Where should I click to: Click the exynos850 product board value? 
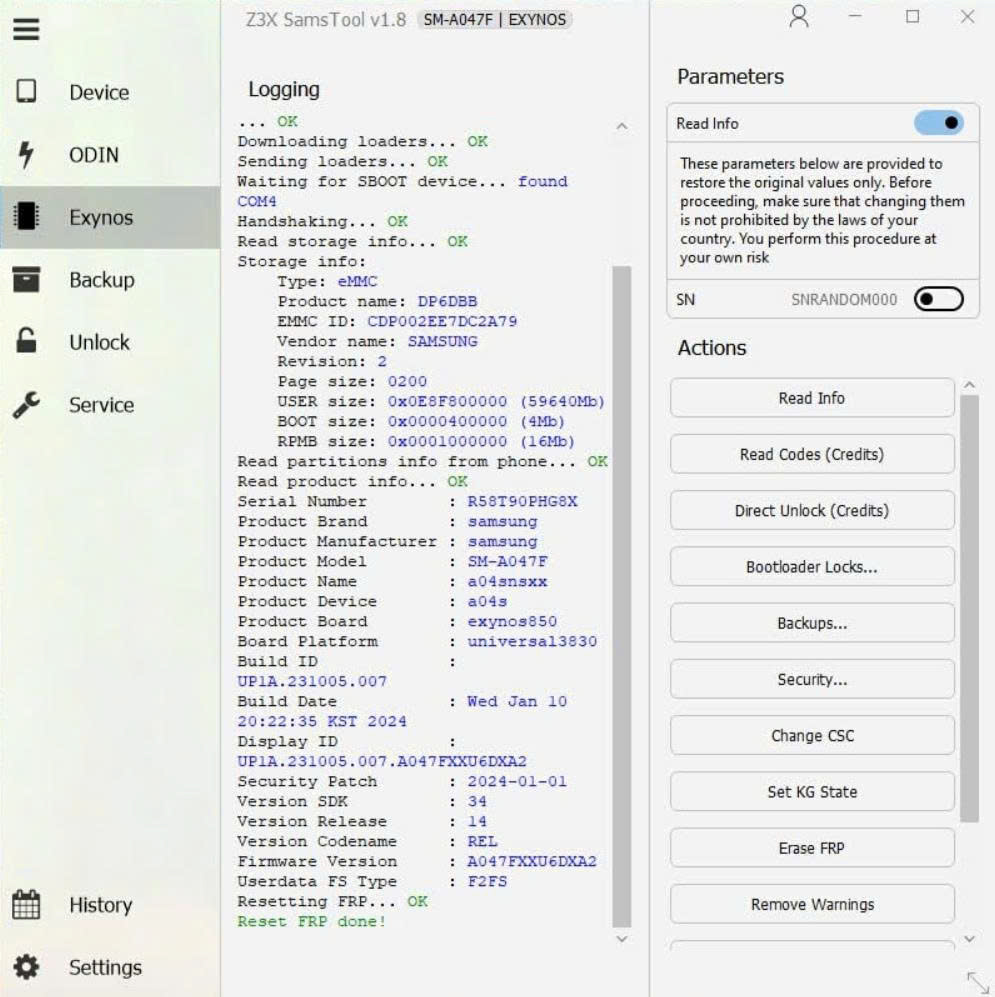[512, 621]
